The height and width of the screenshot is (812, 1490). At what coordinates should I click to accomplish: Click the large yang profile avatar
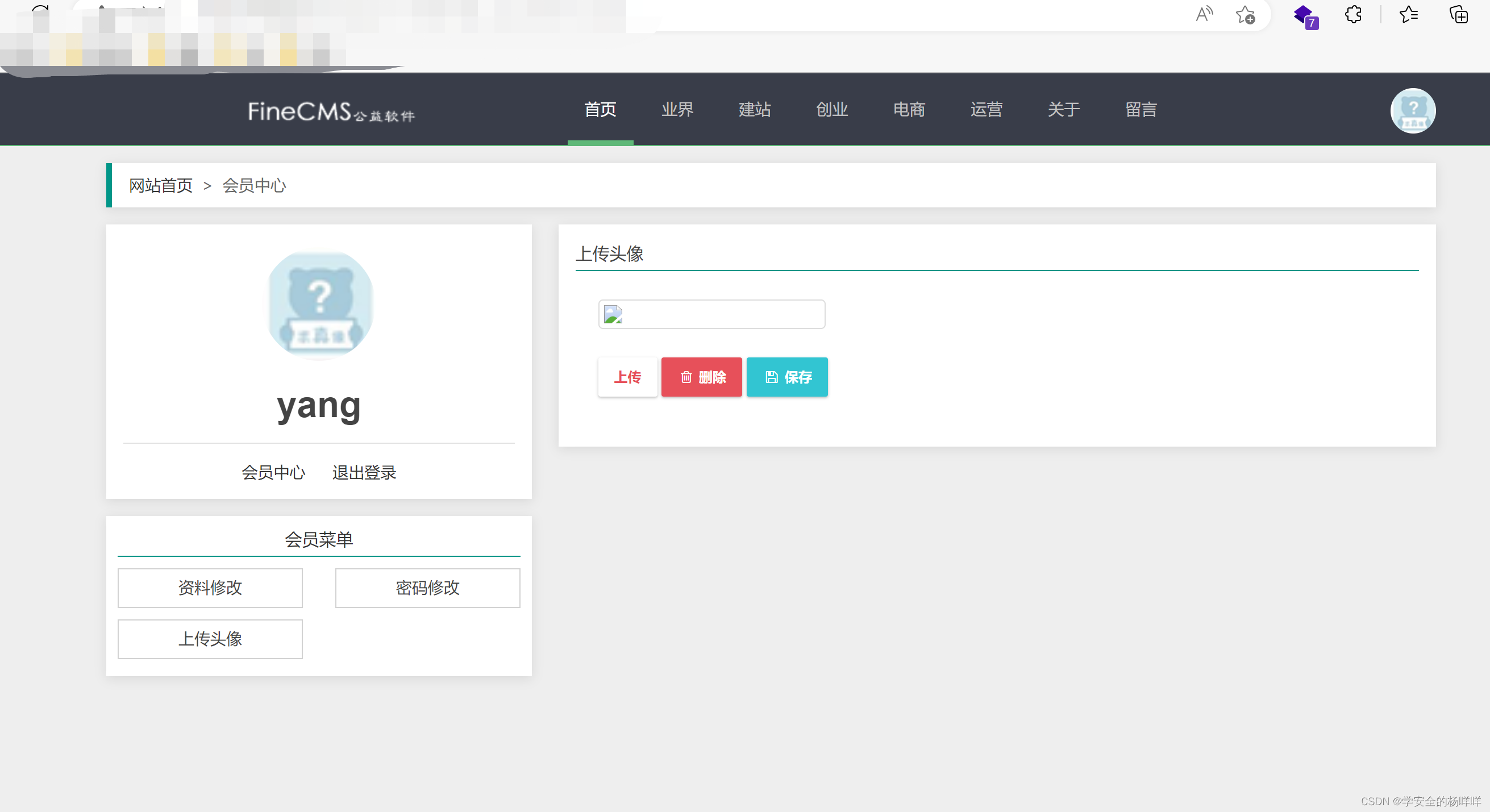click(x=320, y=305)
